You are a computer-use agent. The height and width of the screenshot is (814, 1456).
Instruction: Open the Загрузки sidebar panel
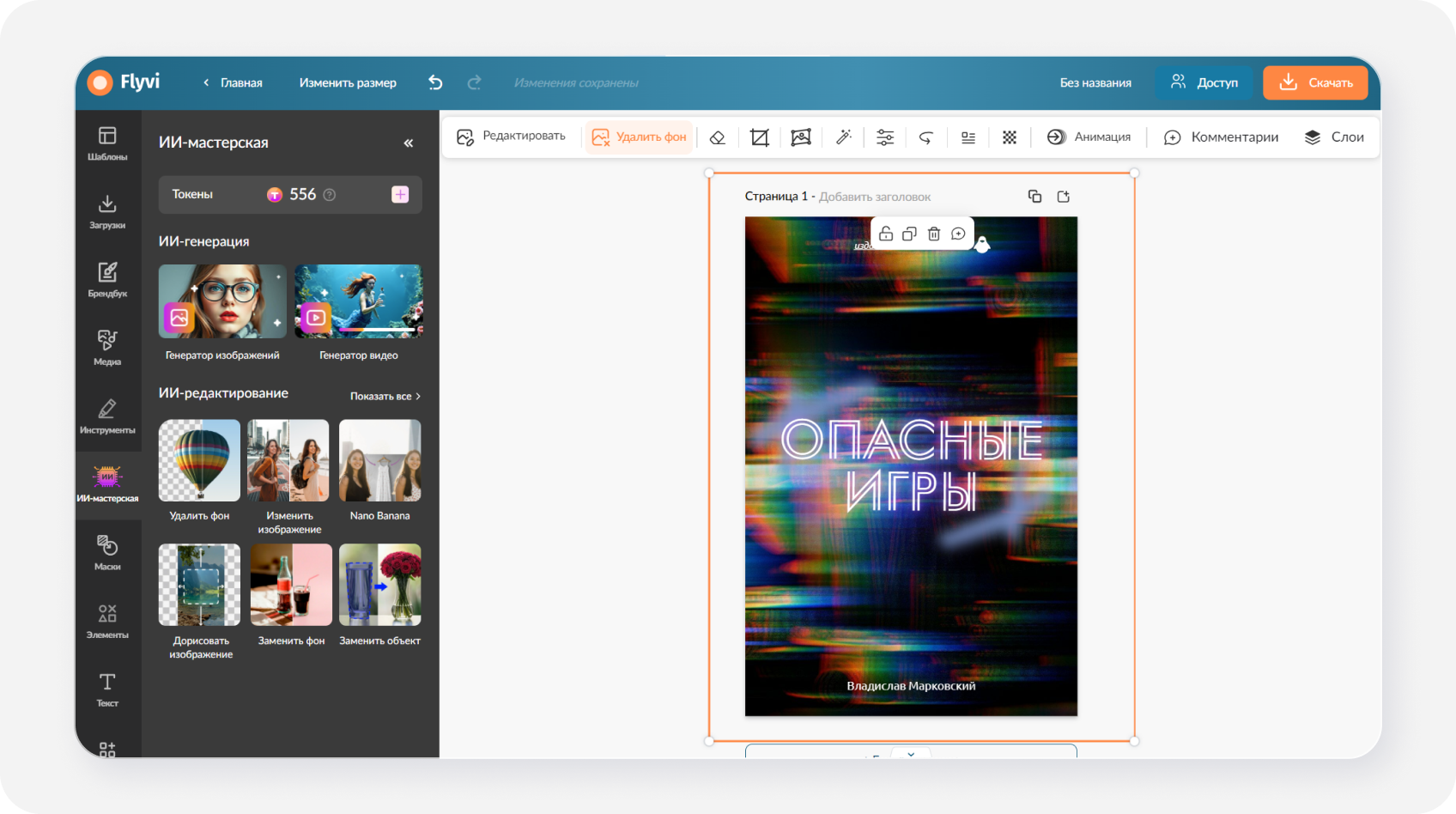click(107, 212)
